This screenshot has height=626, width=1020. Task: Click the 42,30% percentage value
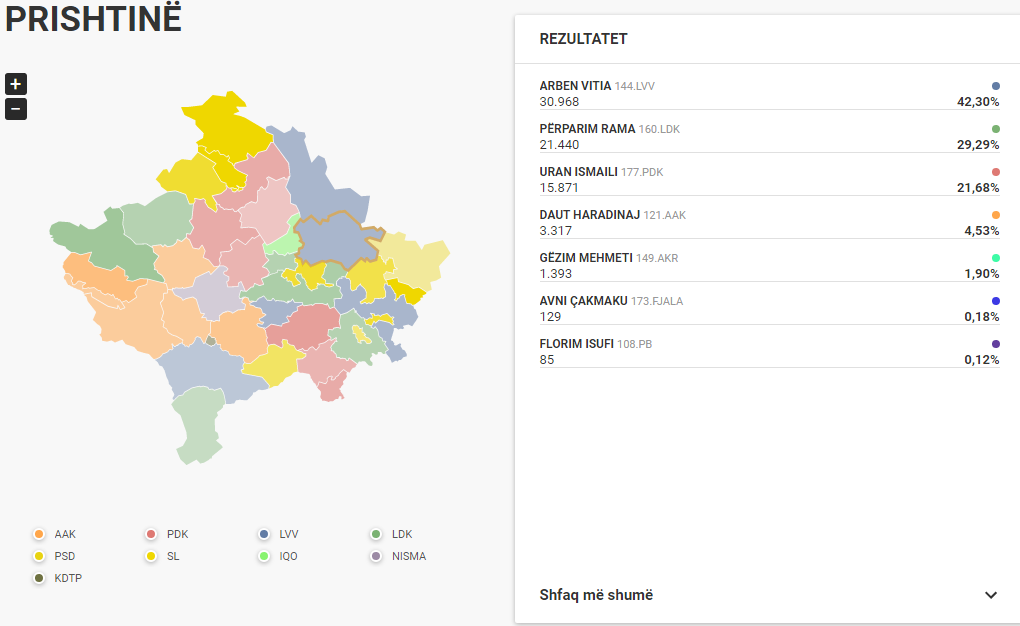click(x=978, y=102)
